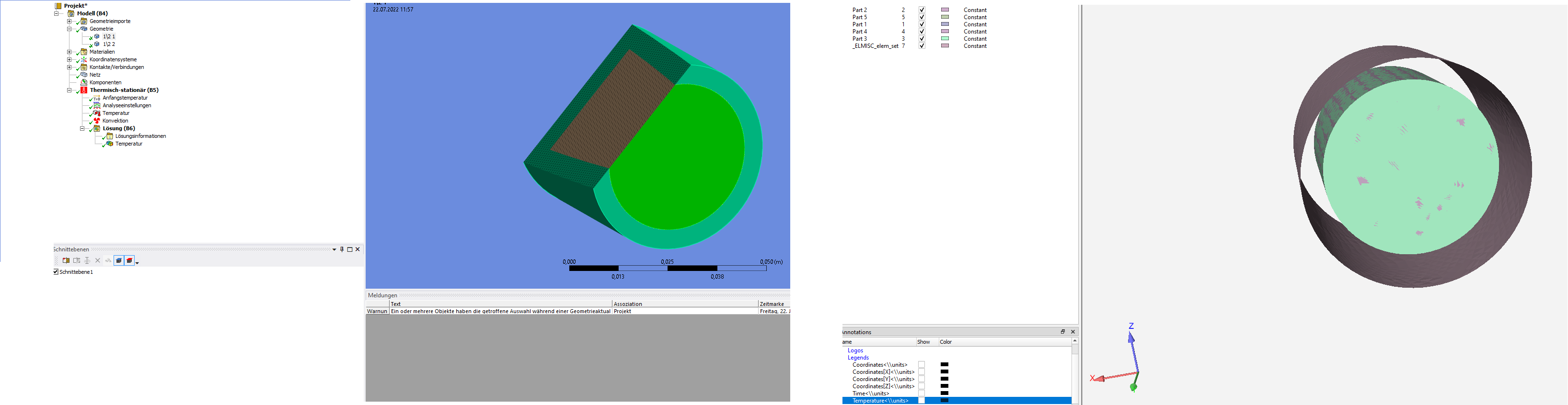Hide Part 4 via its checkbox

click(x=922, y=32)
